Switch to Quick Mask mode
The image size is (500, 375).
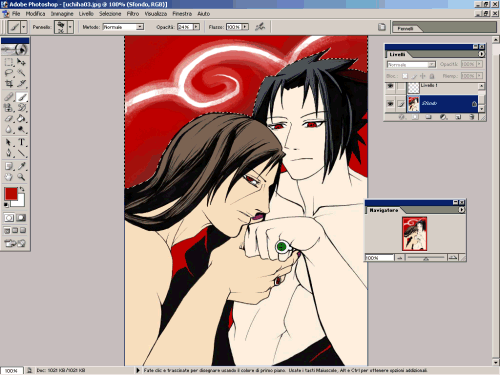[x=21, y=218]
